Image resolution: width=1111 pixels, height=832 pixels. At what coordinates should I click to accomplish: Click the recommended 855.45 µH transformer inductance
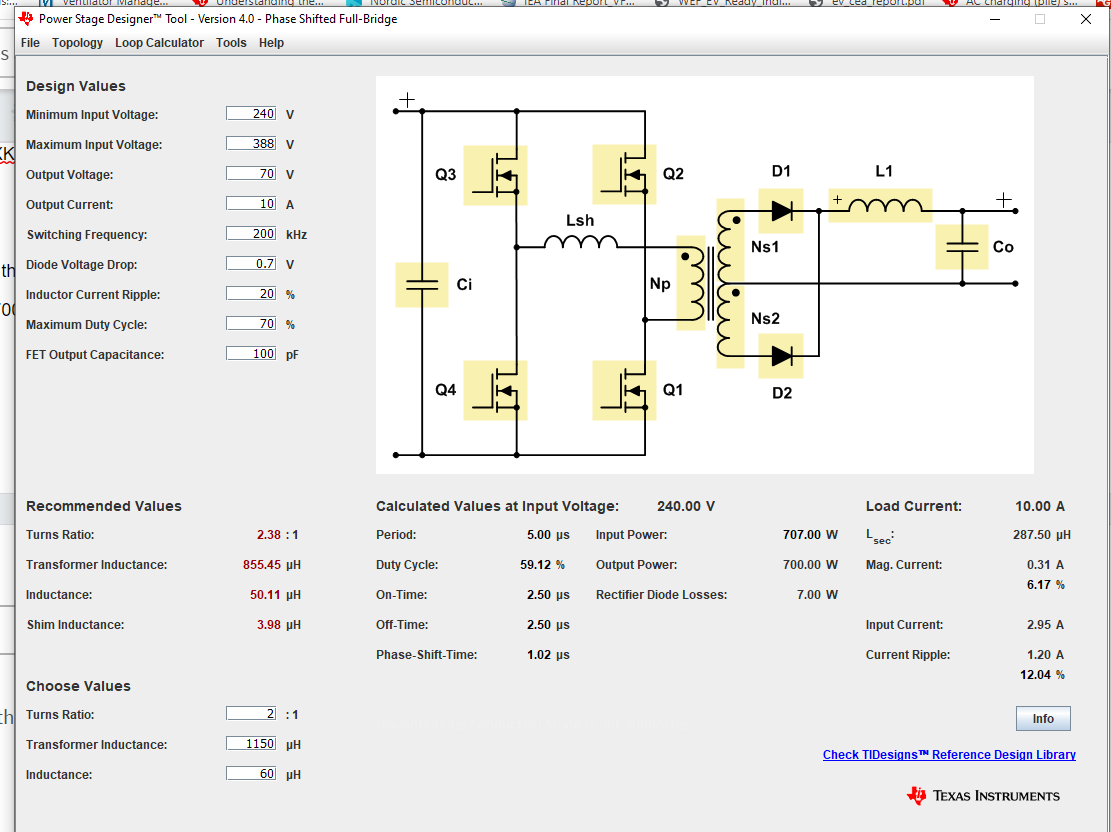tap(261, 565)
